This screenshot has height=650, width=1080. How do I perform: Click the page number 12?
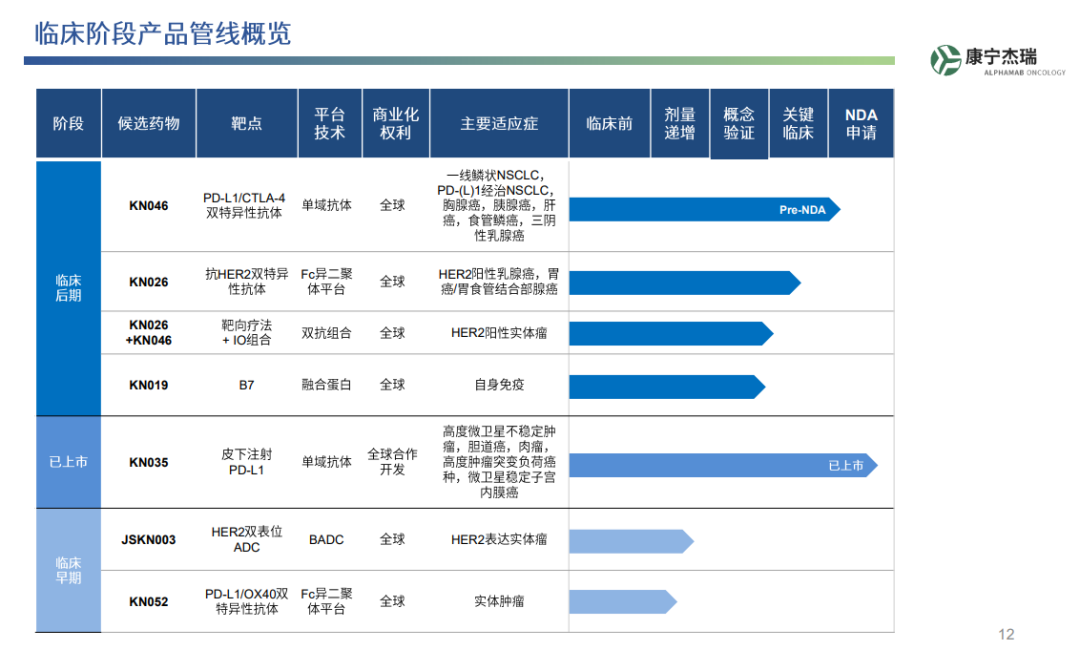pos(1006,634)
